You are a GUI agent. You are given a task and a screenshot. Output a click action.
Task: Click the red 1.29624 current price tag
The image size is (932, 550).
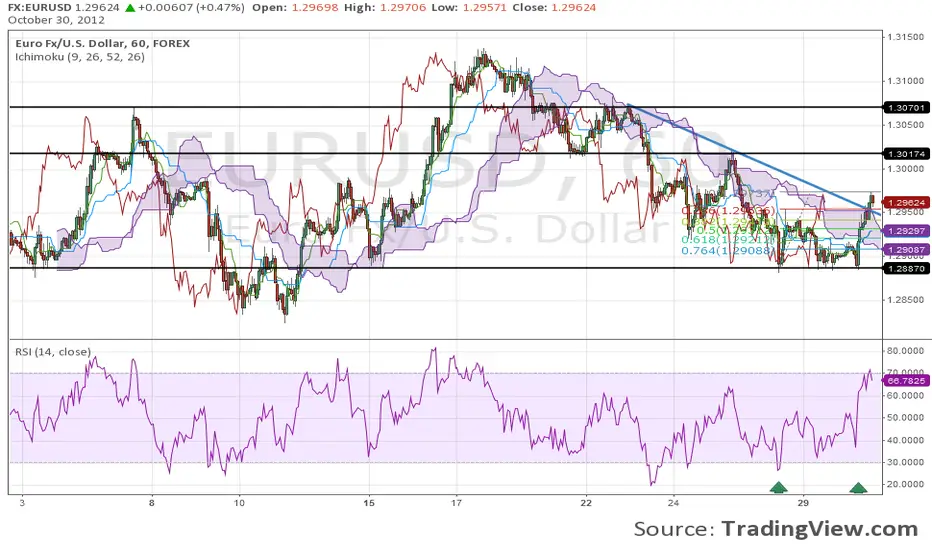point(906,203)
